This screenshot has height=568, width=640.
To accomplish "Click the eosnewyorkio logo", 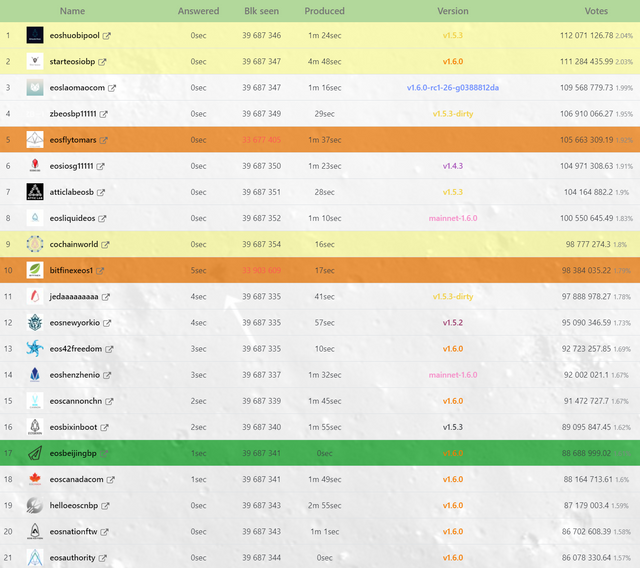I will tap(35, 322).
